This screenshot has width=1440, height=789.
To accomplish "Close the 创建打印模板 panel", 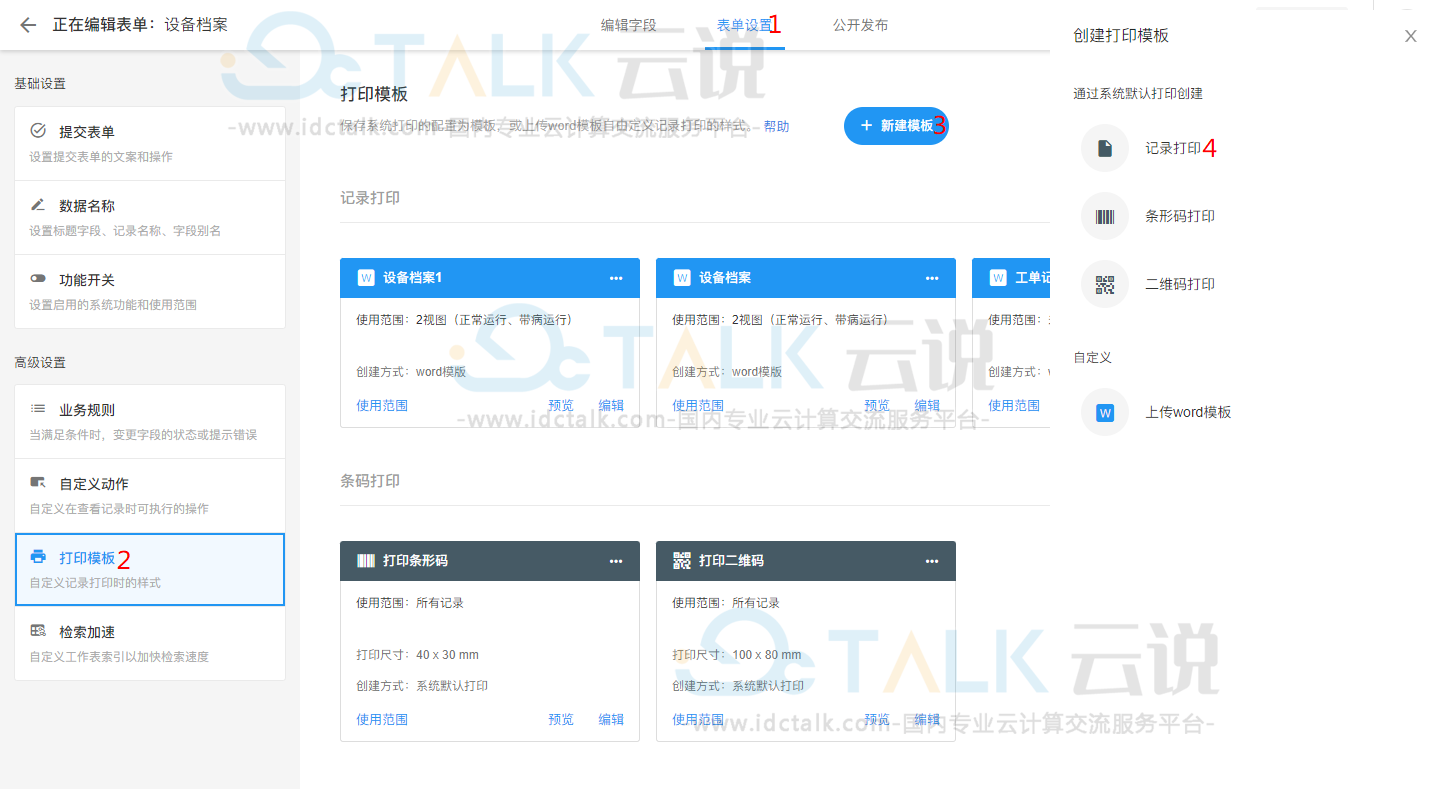I will pos(1411,36).
